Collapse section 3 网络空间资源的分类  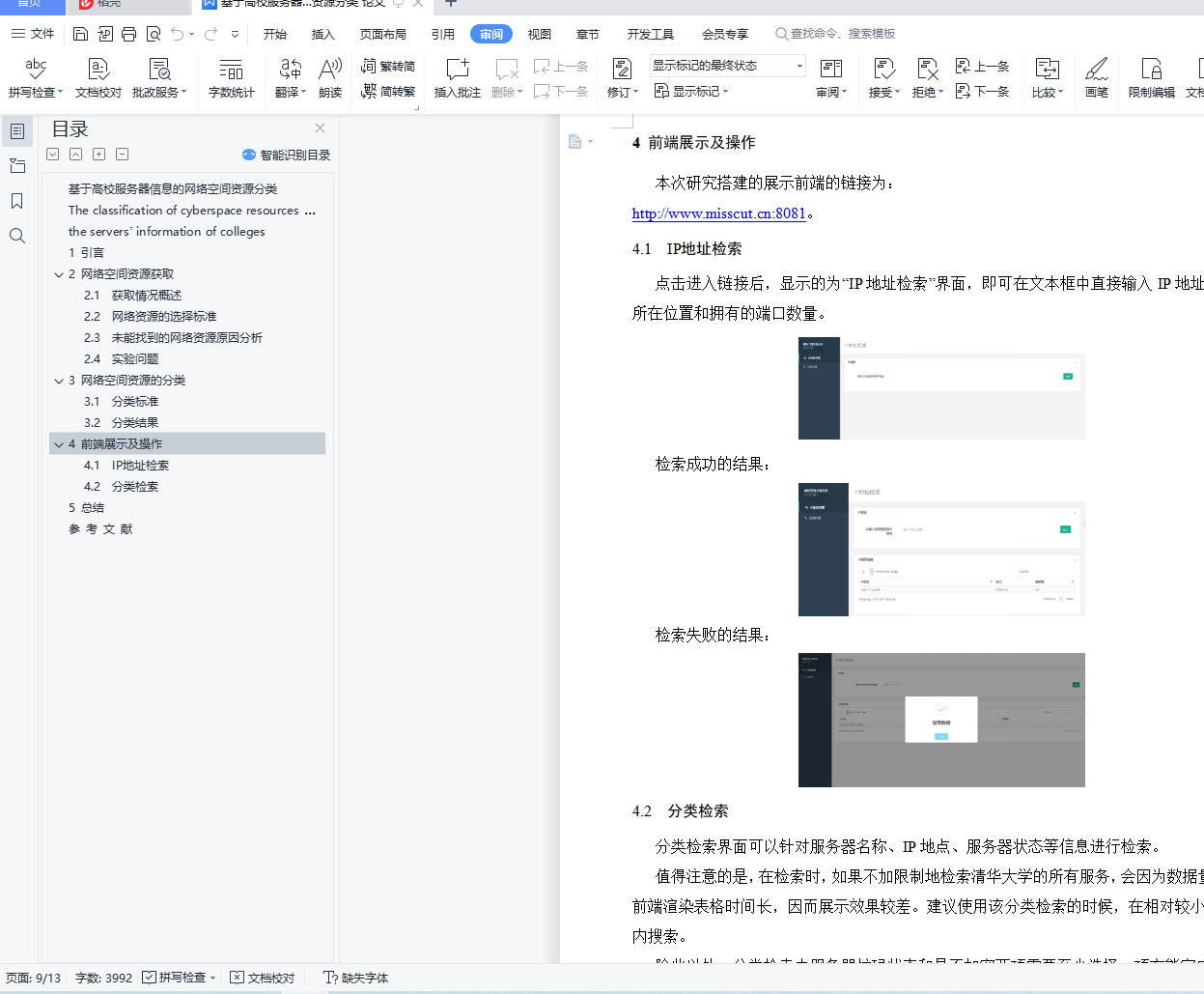click(59, 381)
